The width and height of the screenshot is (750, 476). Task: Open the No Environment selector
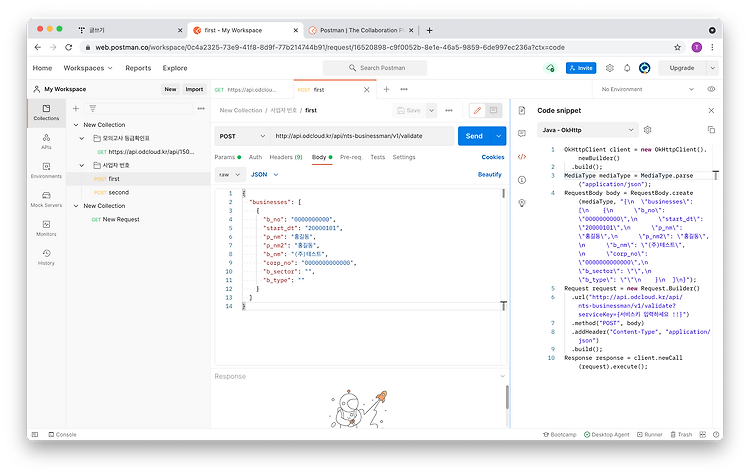click(648, 89)
